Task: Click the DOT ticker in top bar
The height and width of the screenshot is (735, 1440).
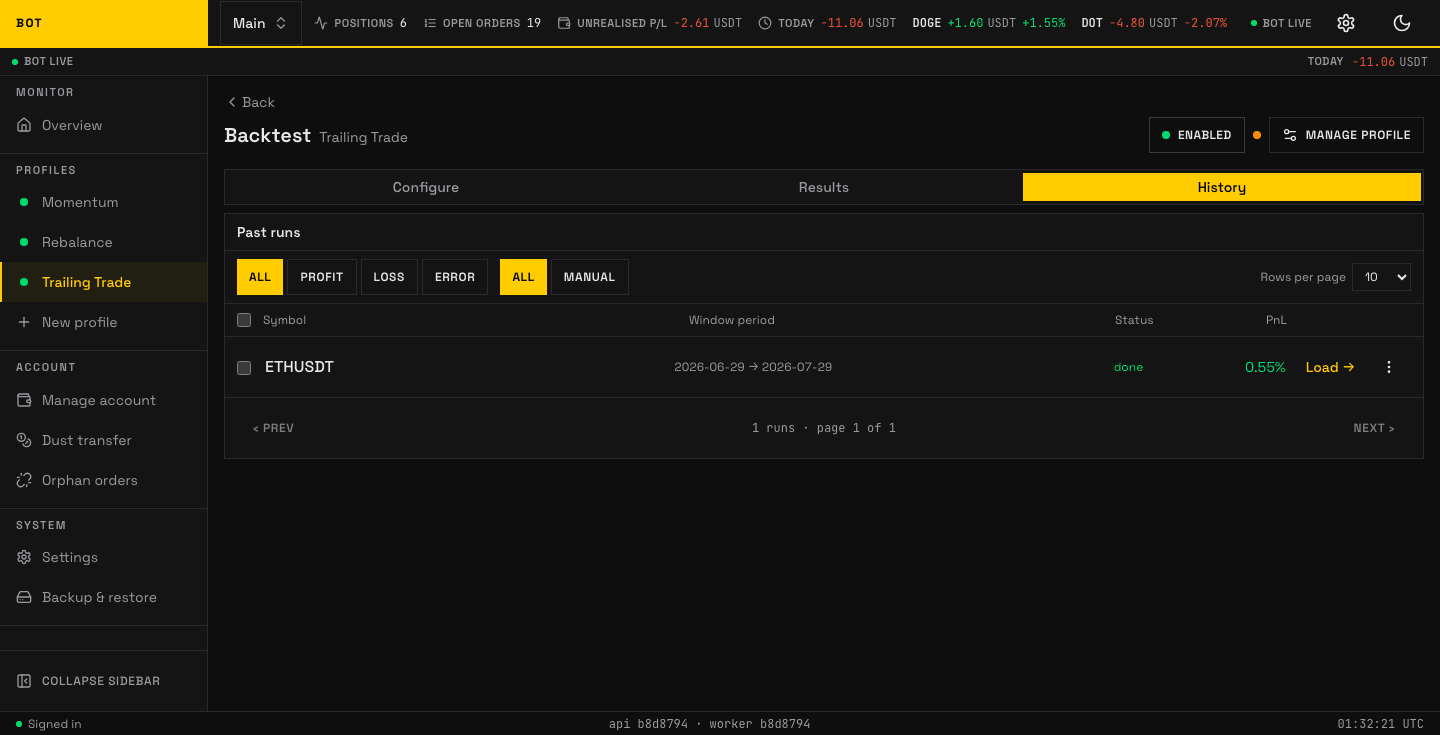Action: 1154,23
